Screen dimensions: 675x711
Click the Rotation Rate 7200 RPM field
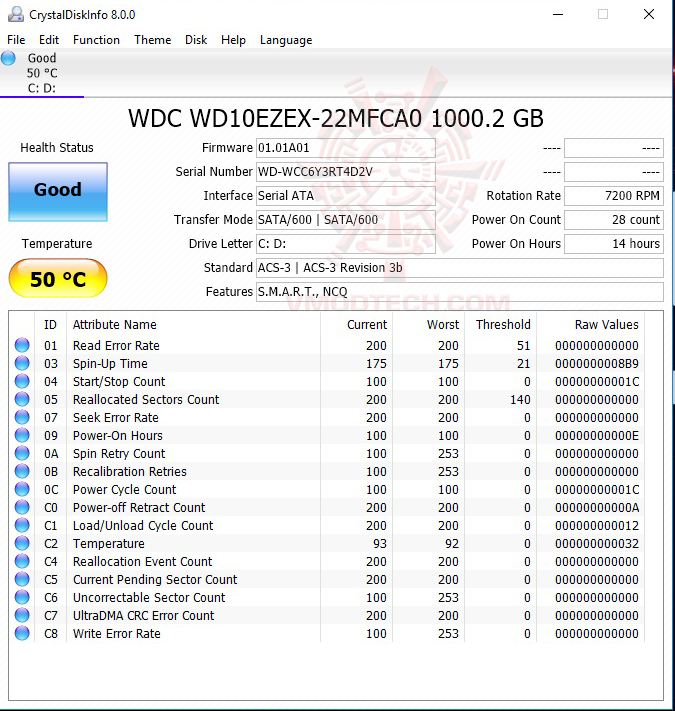pos(614,195)
